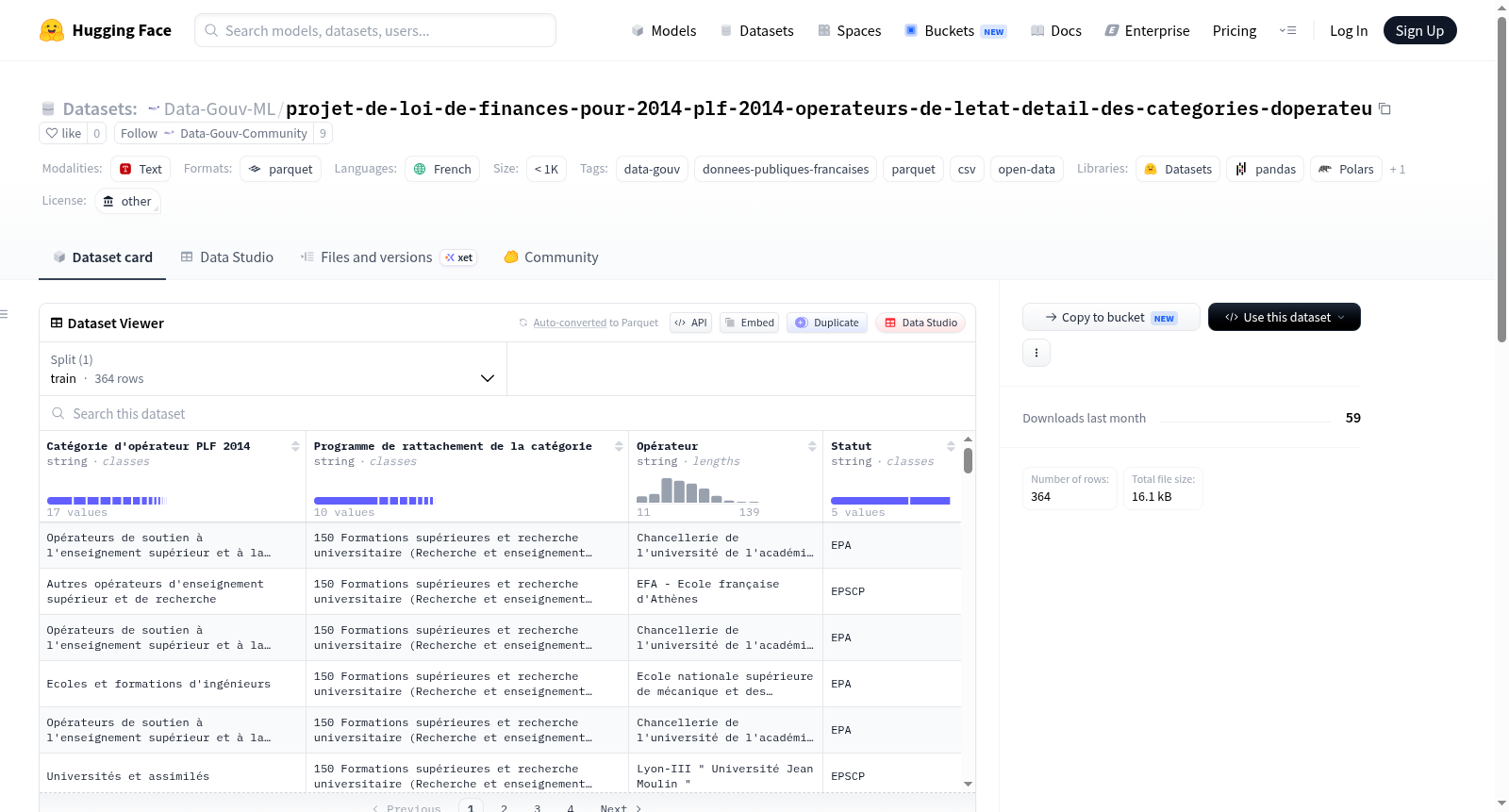Copy this dataset to a bucket

[x=1111, y=317]
